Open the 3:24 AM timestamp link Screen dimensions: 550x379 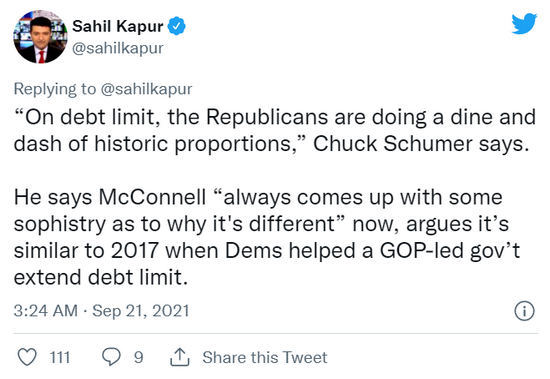click(46, 311)
